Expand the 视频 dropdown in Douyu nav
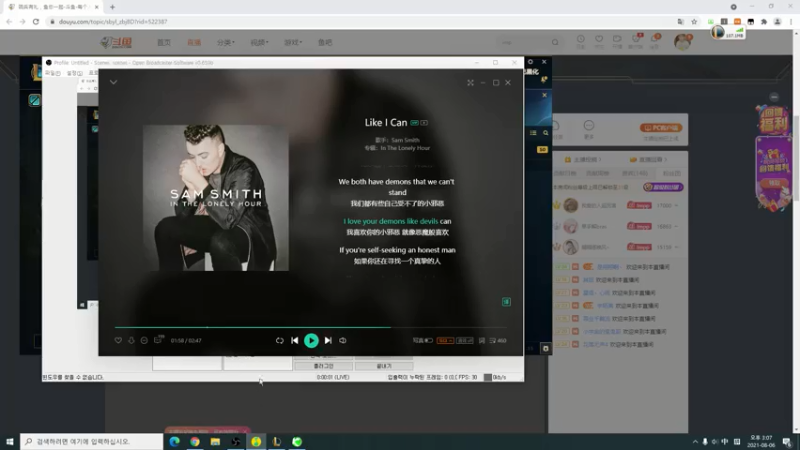Image resolution: width=800 pixels, height=450 pixels. [259, 42]
